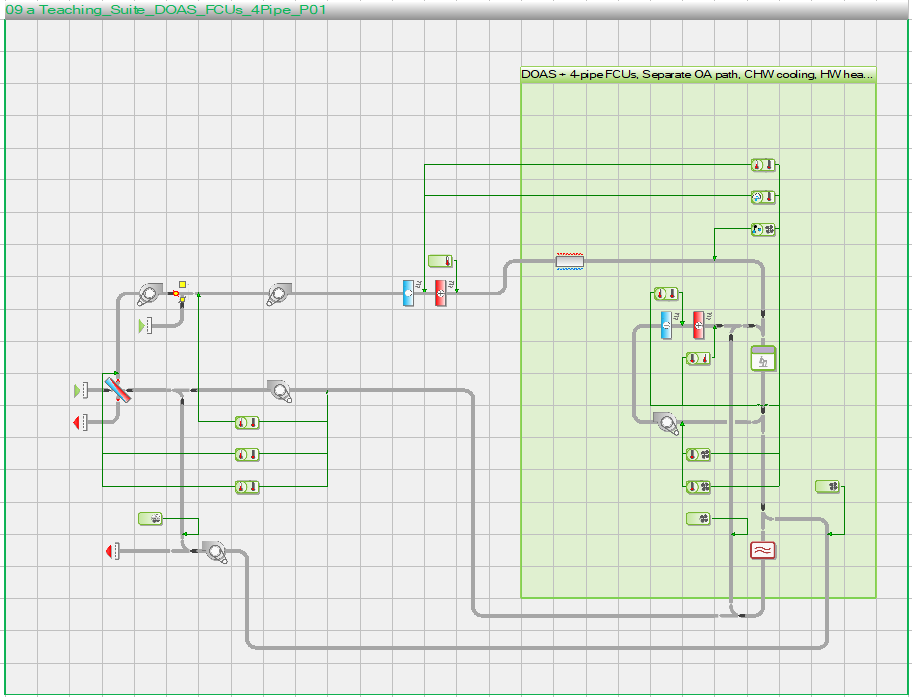912x697 pixels.
Task: Select the bottom exhaust fan beside red outlet
Action: (215, 552)
